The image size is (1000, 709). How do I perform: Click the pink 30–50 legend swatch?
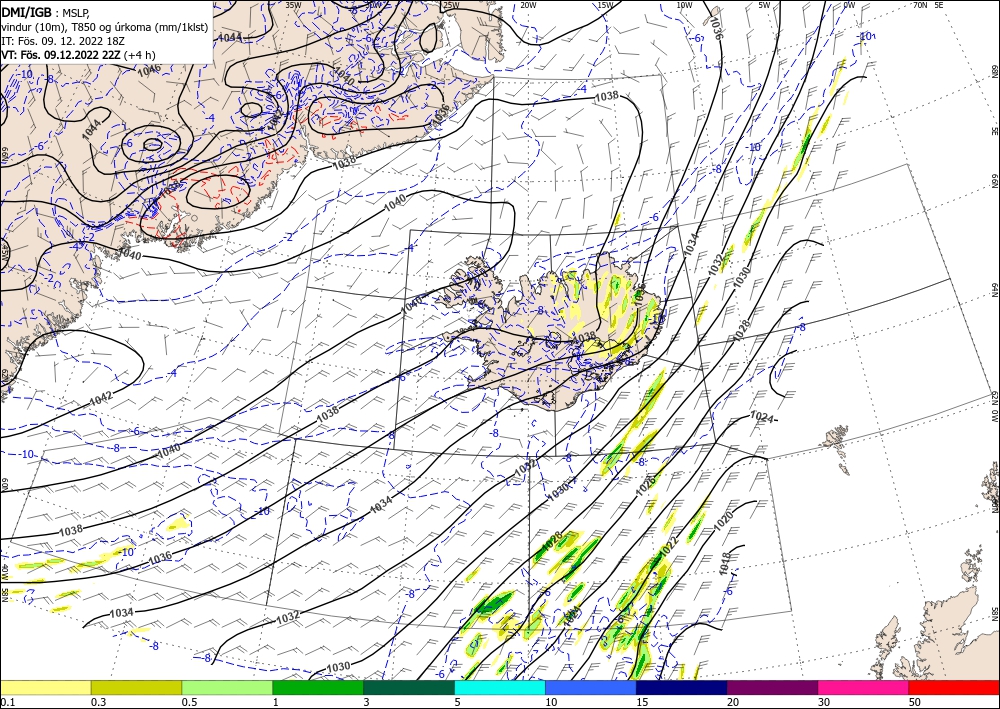tap(864, 687)
